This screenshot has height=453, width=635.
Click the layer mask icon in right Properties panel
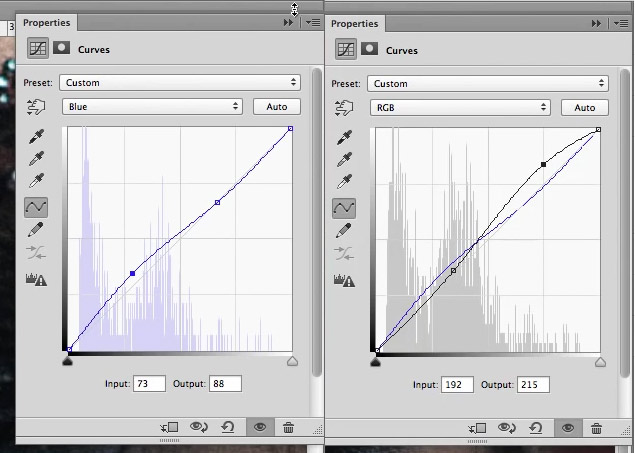[x=369, y=49]
